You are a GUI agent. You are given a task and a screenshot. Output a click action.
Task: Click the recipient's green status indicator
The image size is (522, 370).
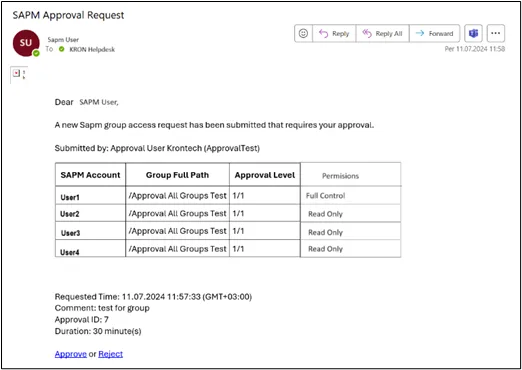pos(61,49)
